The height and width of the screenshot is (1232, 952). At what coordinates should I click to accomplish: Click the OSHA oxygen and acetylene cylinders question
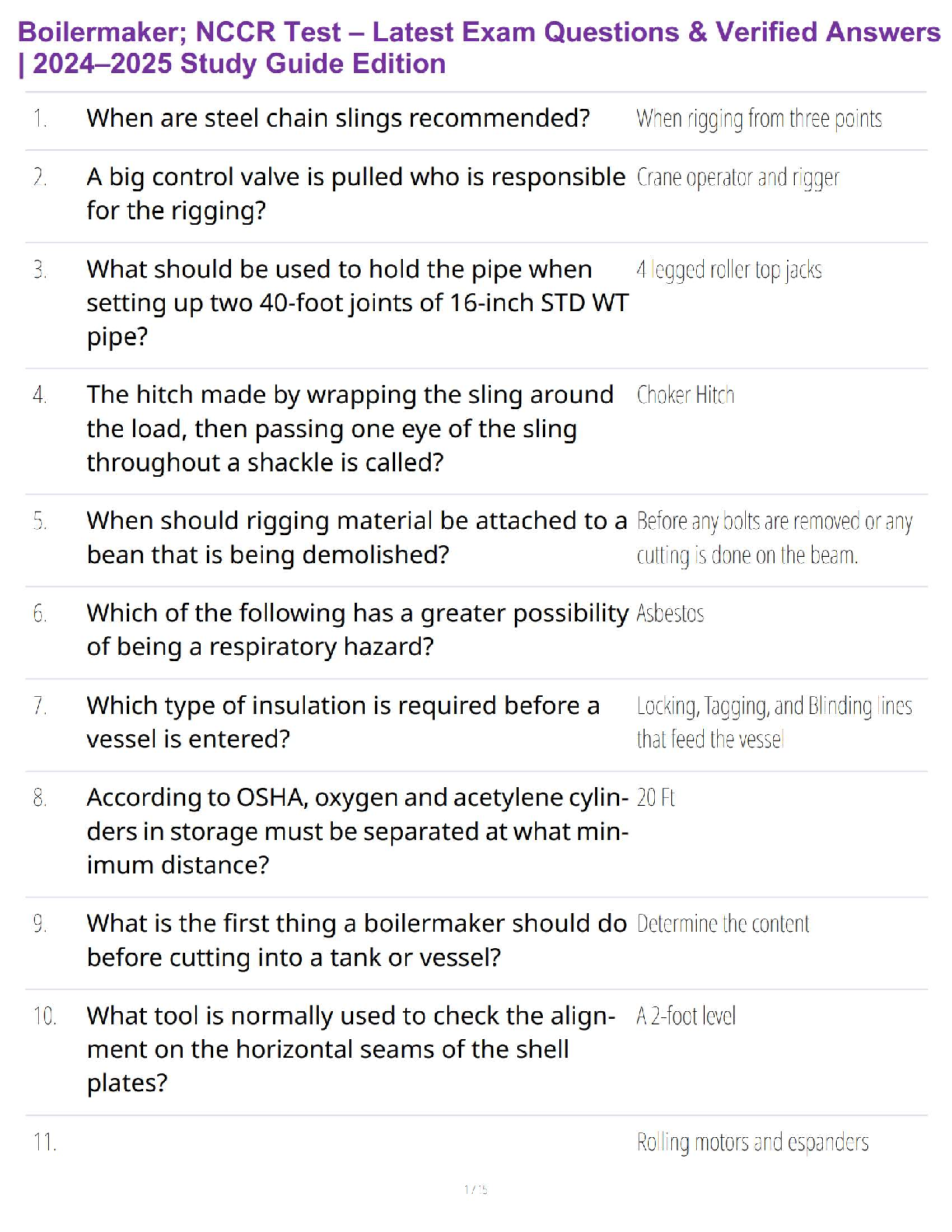pos(357,831)
